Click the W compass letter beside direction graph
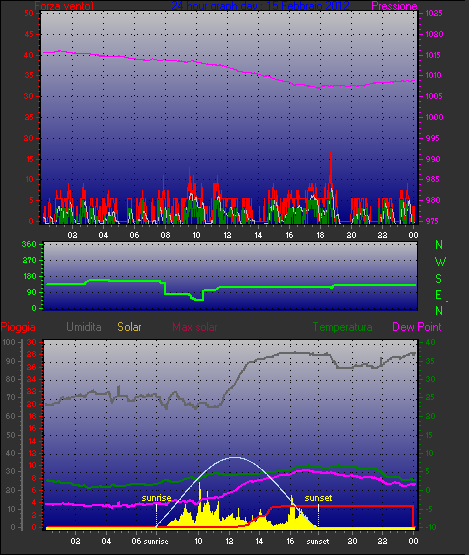Viewport: 469px width, 555px height. point(440,262)
